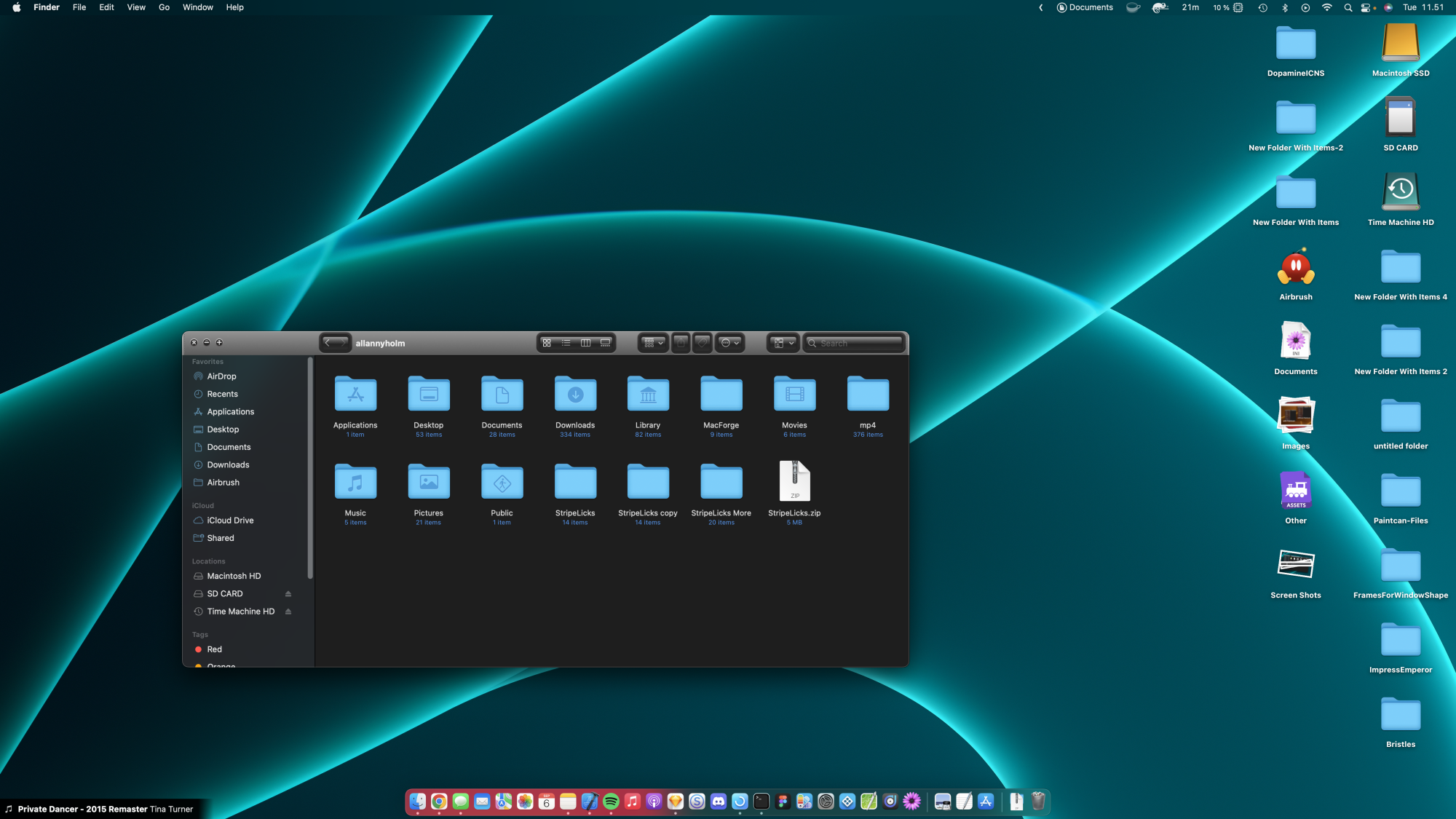Click the Edit Tags toolbar icon
Image resolution: width=1456 pixels, height=819 pixels.
click(x=702, y=343)
